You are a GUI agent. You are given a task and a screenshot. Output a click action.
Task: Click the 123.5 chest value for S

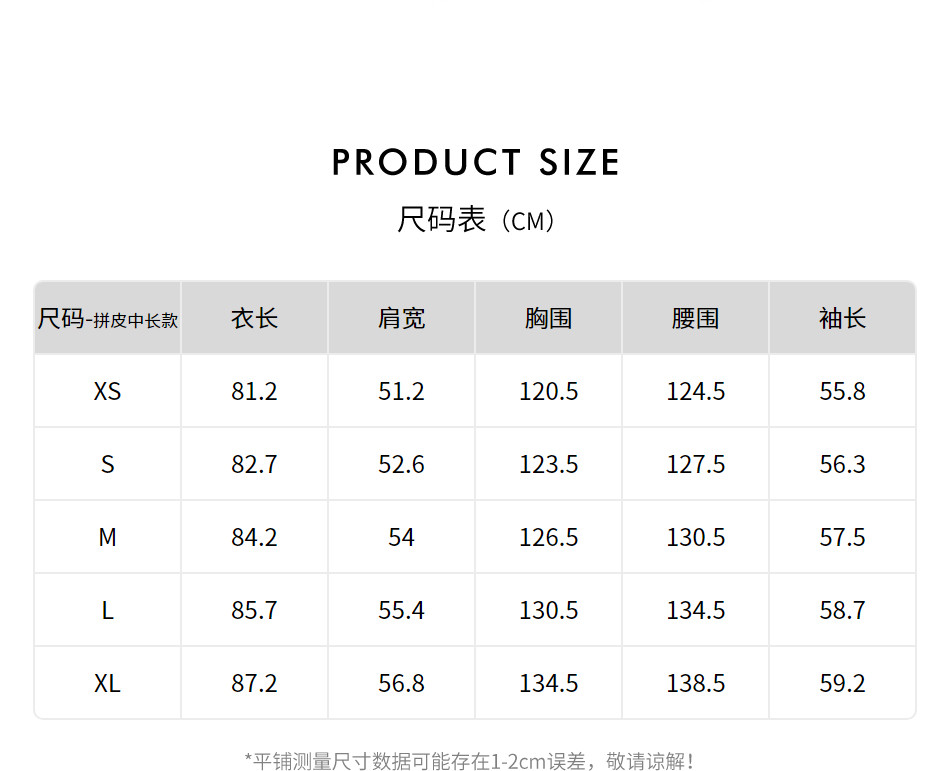(x=548, y=464)
